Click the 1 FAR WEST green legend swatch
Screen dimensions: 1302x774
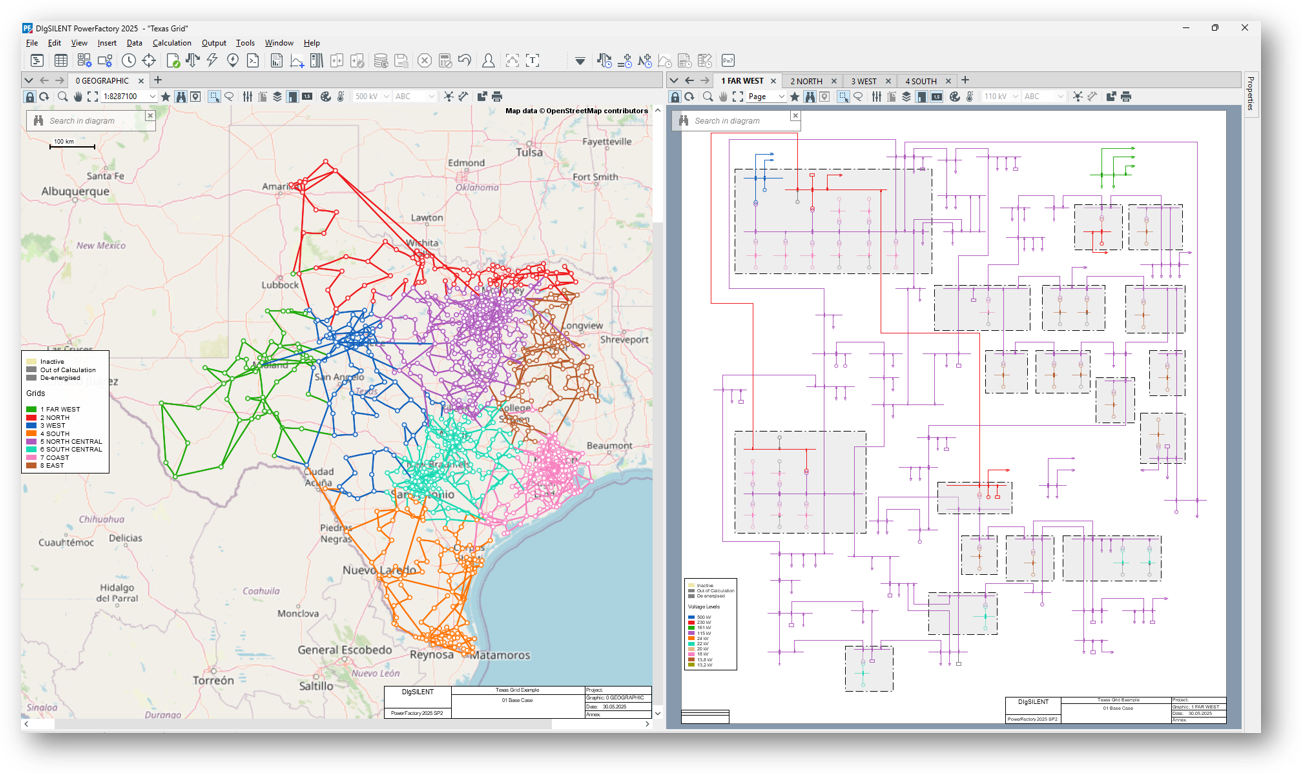click(x=31, y=409)
